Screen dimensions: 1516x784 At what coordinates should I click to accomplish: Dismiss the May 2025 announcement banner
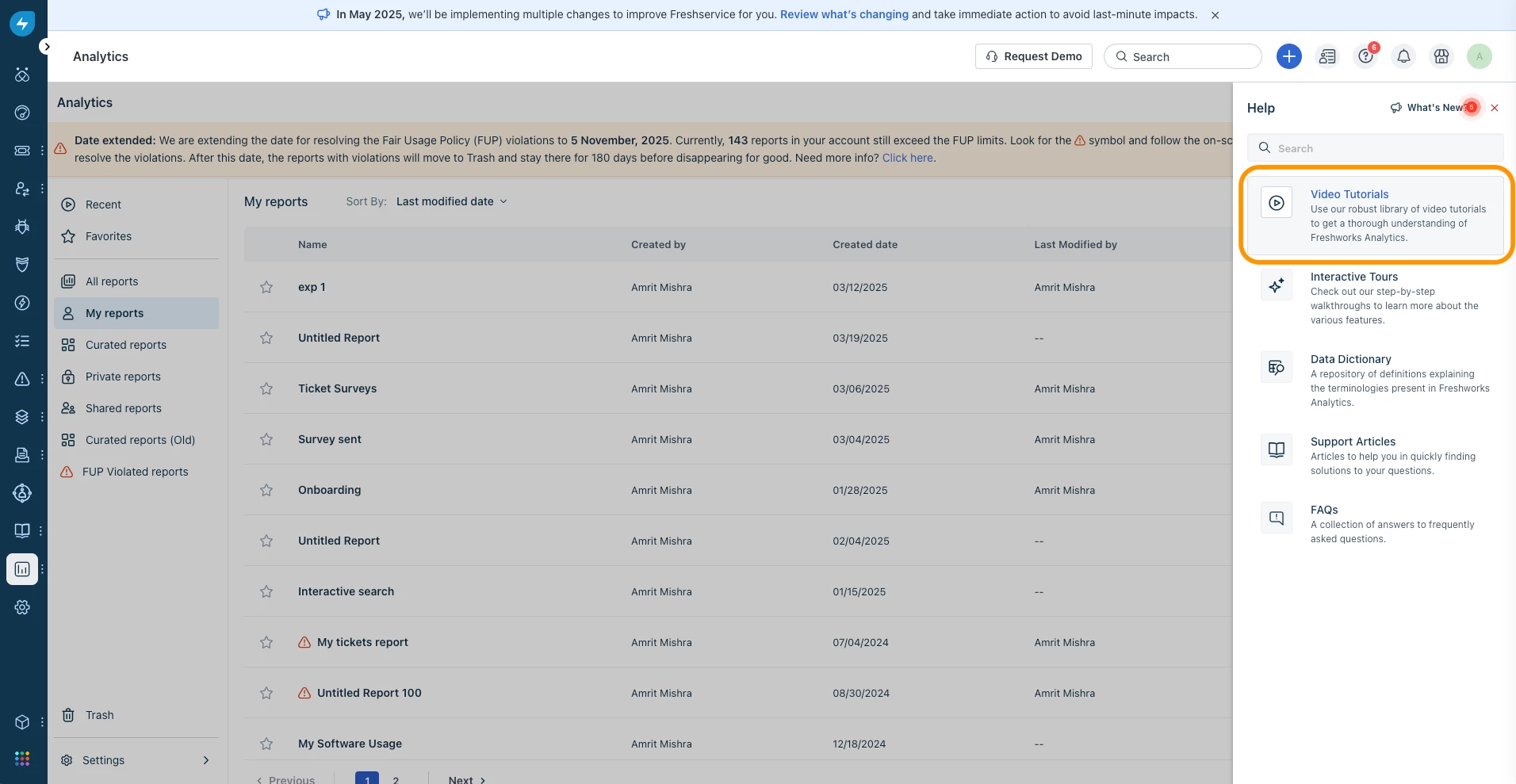(1215, 15)
